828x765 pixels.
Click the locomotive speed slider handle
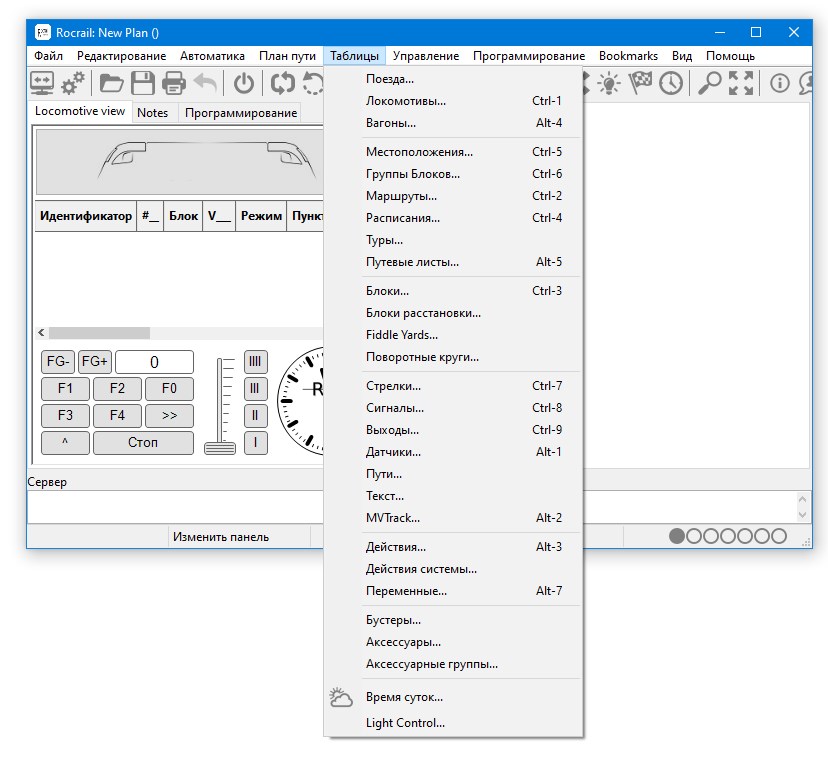coord(220,447)
